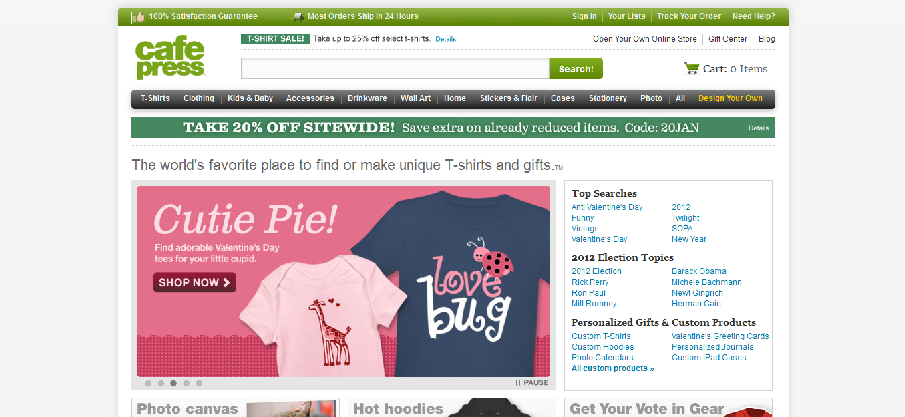The height and width of the screenshot is (417, 905).
Task: Open the Cases menu
Action: click(563, 98)
